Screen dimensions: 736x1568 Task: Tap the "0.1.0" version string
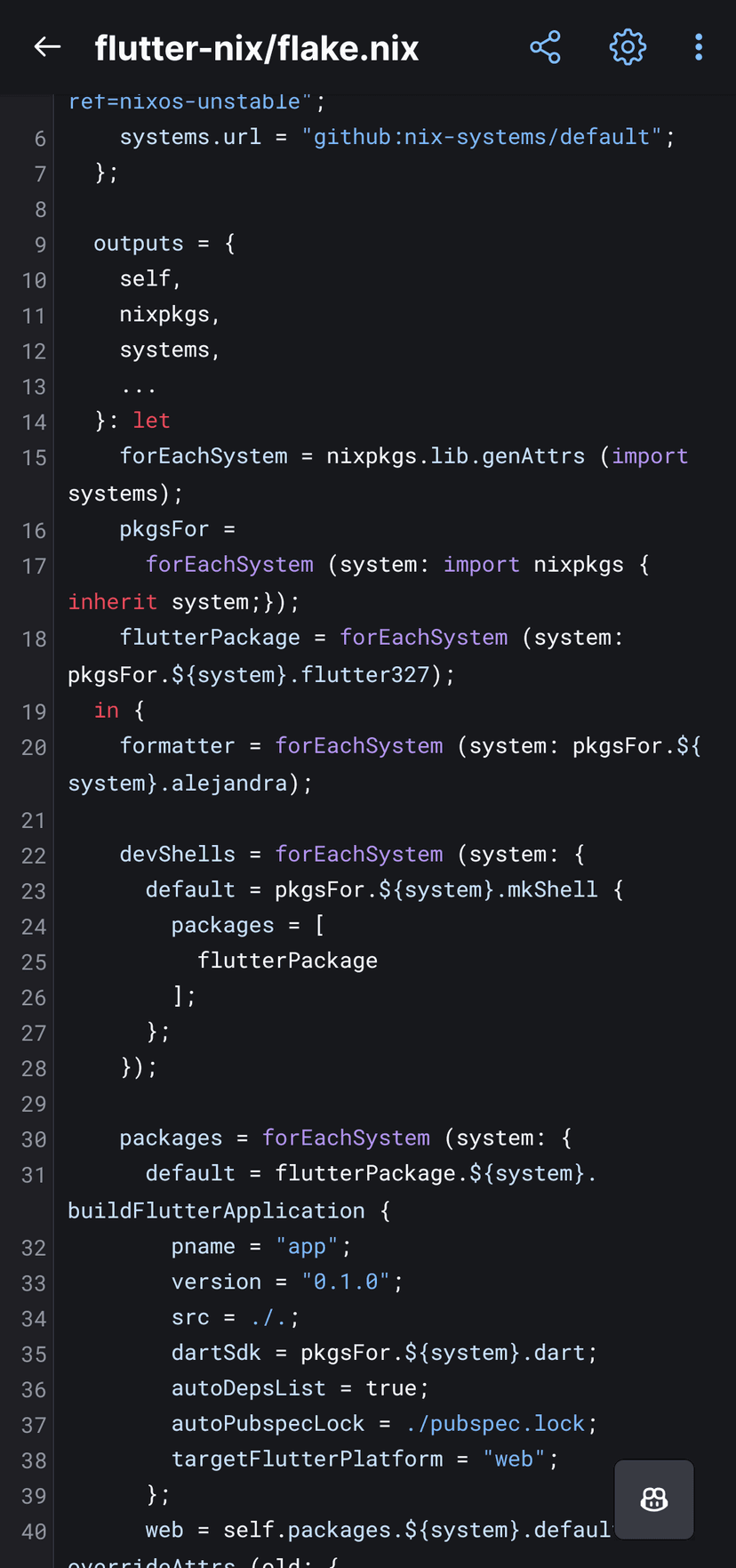346,1282
